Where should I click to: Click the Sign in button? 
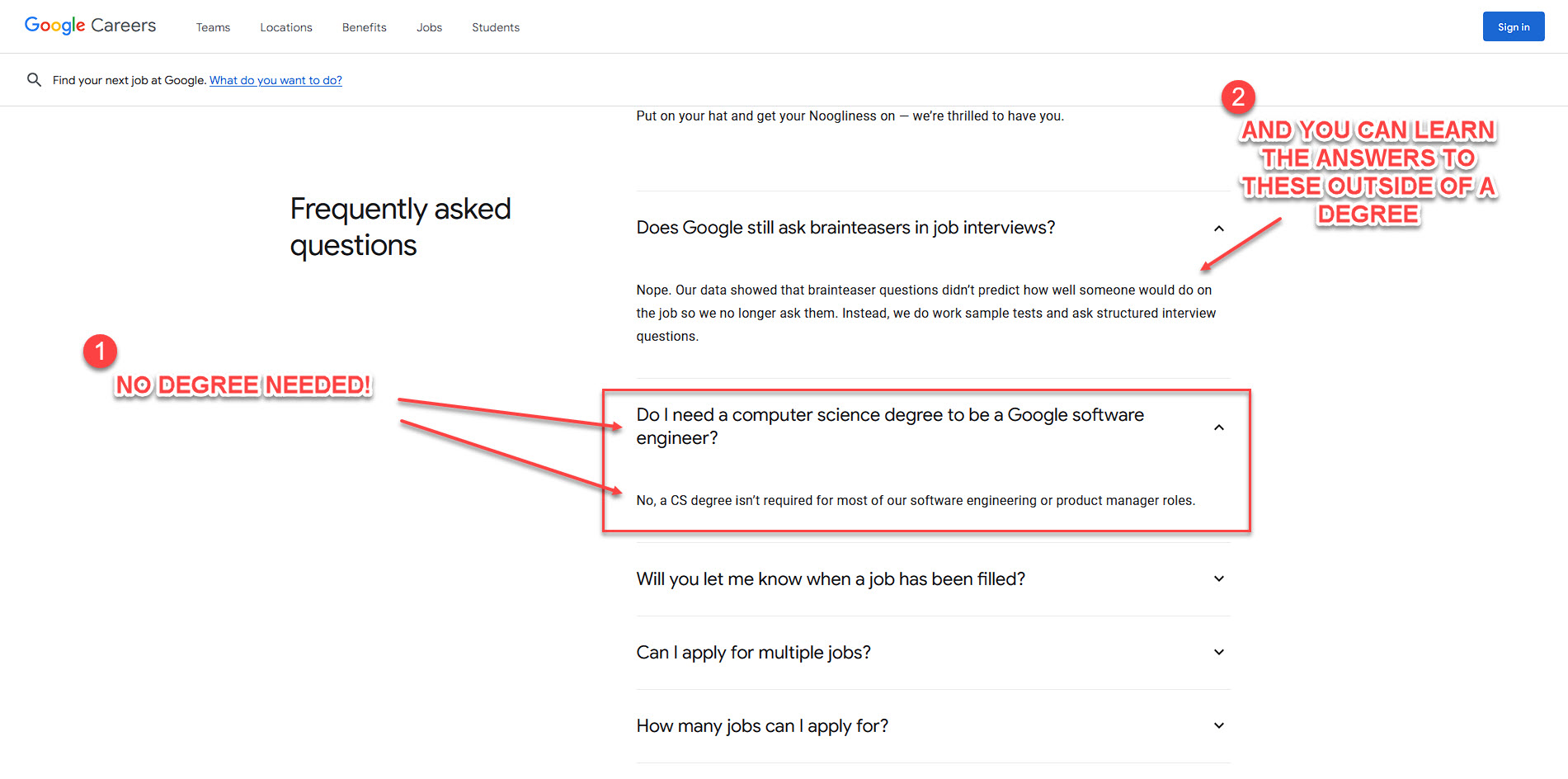(1514, 26)
